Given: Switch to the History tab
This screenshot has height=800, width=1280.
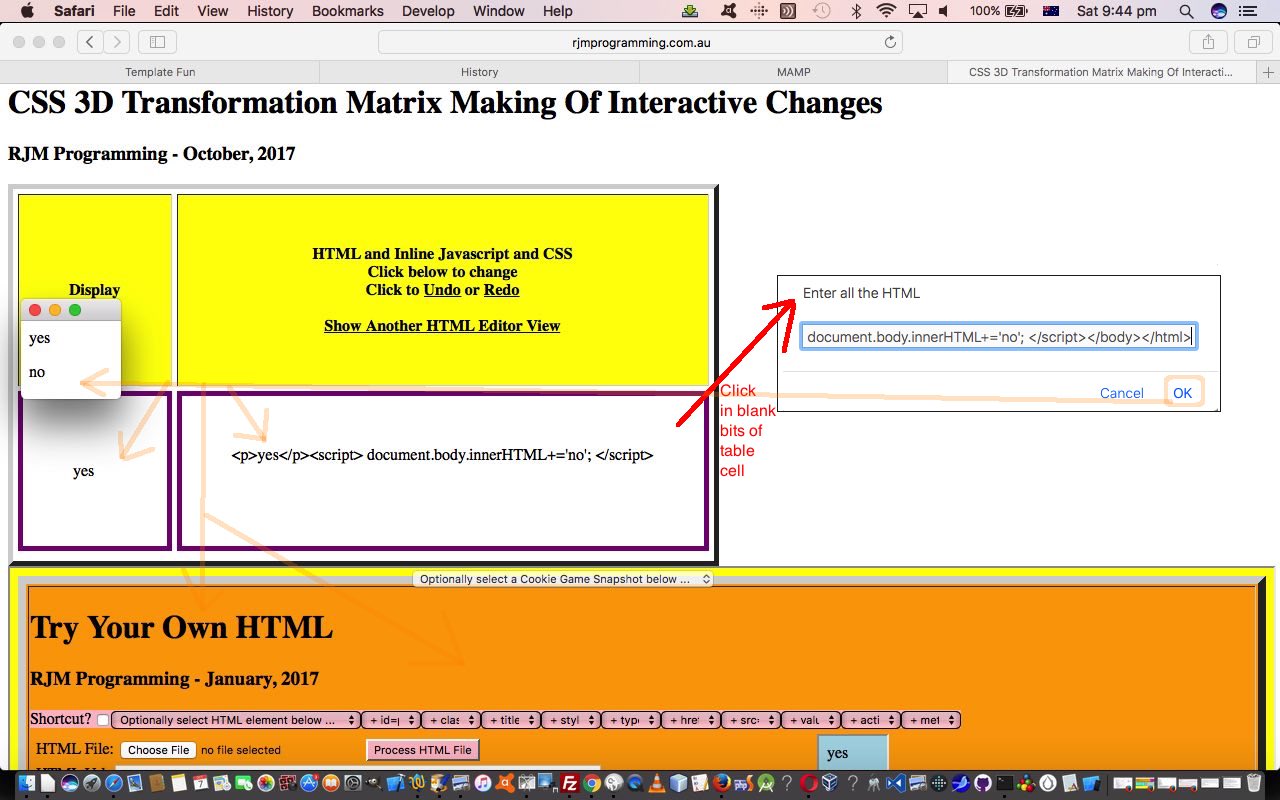Looking at the screenshot, I should pyautogui.click(x=480, y=72).
